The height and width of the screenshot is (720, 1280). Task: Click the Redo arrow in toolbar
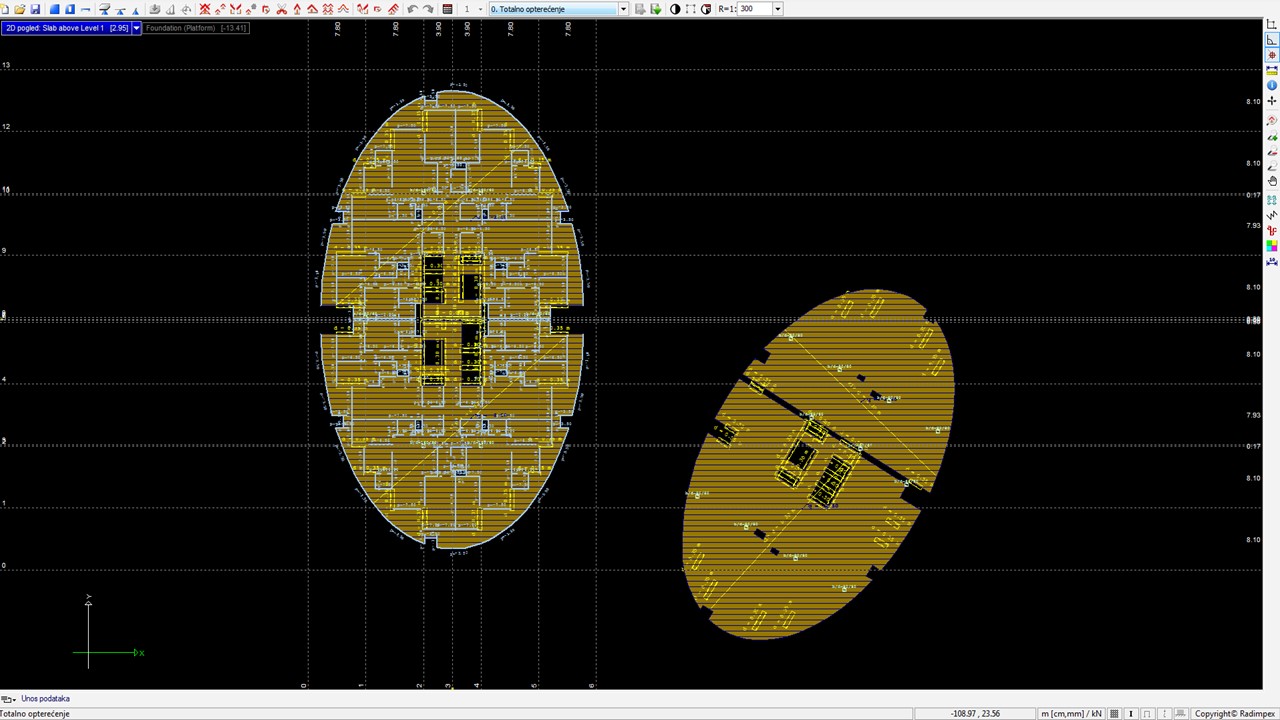428,9
